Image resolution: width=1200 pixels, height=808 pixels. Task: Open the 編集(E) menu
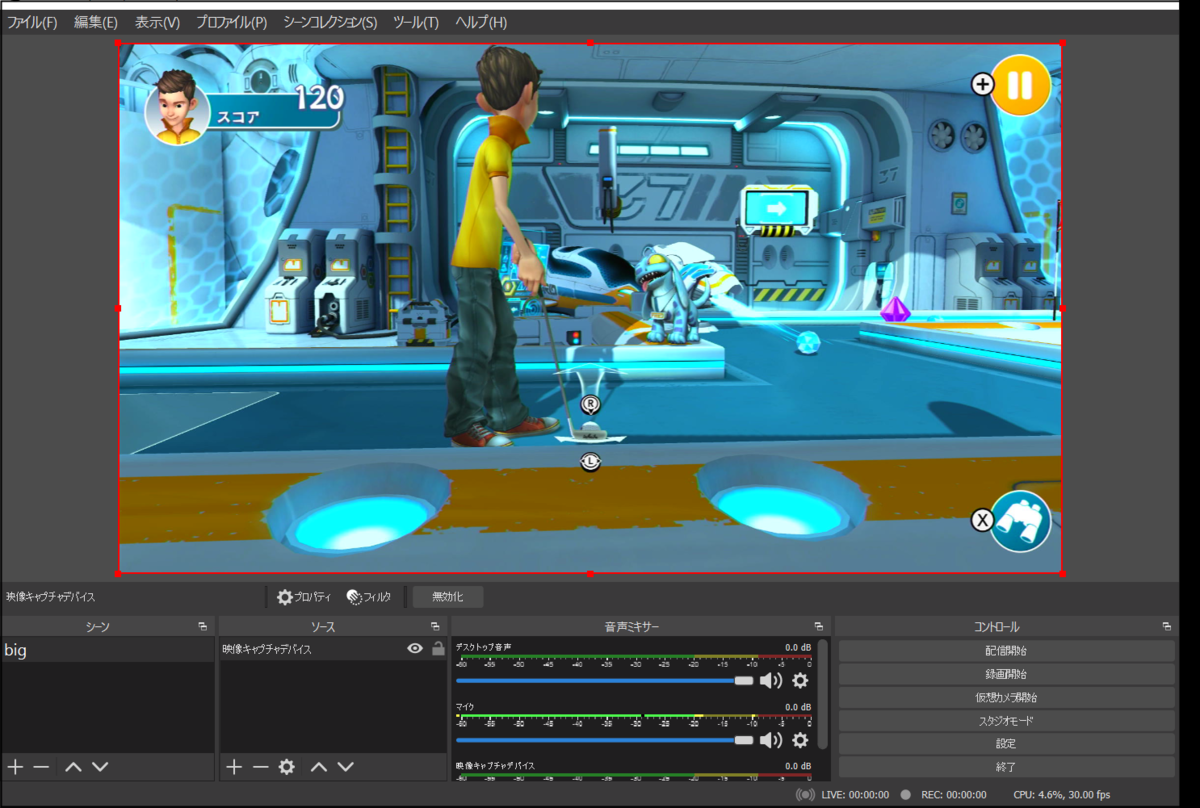click(96, 22)
